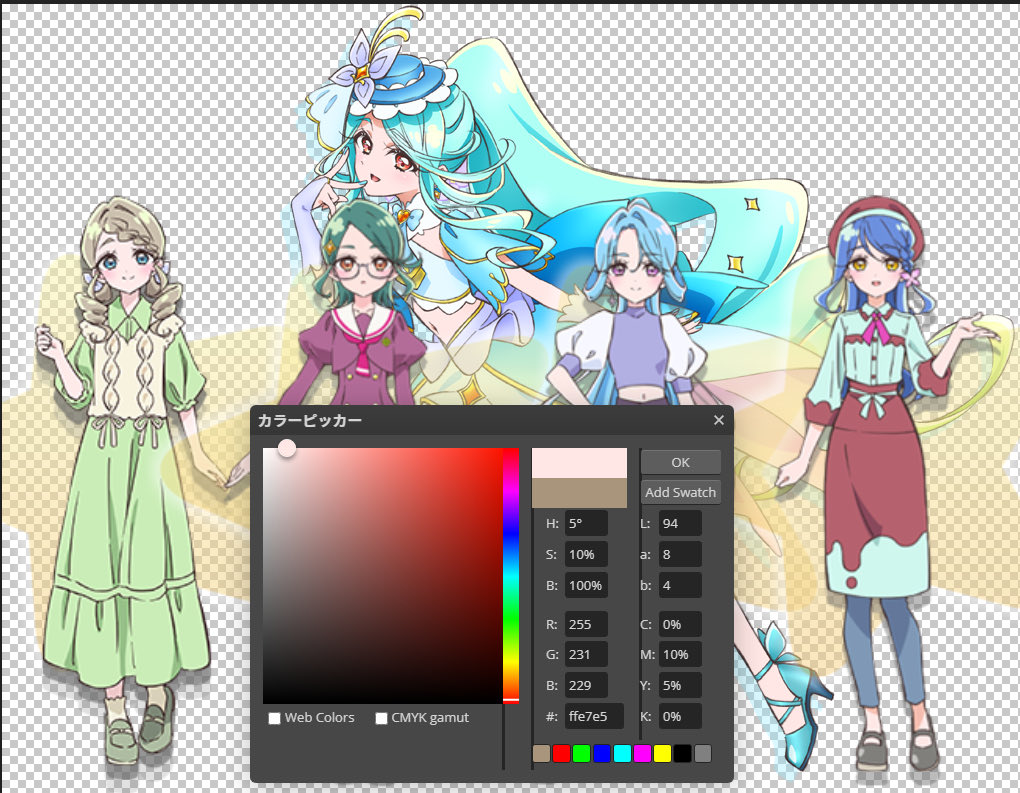Pick the green preset swatch

(x=582, y=753)
